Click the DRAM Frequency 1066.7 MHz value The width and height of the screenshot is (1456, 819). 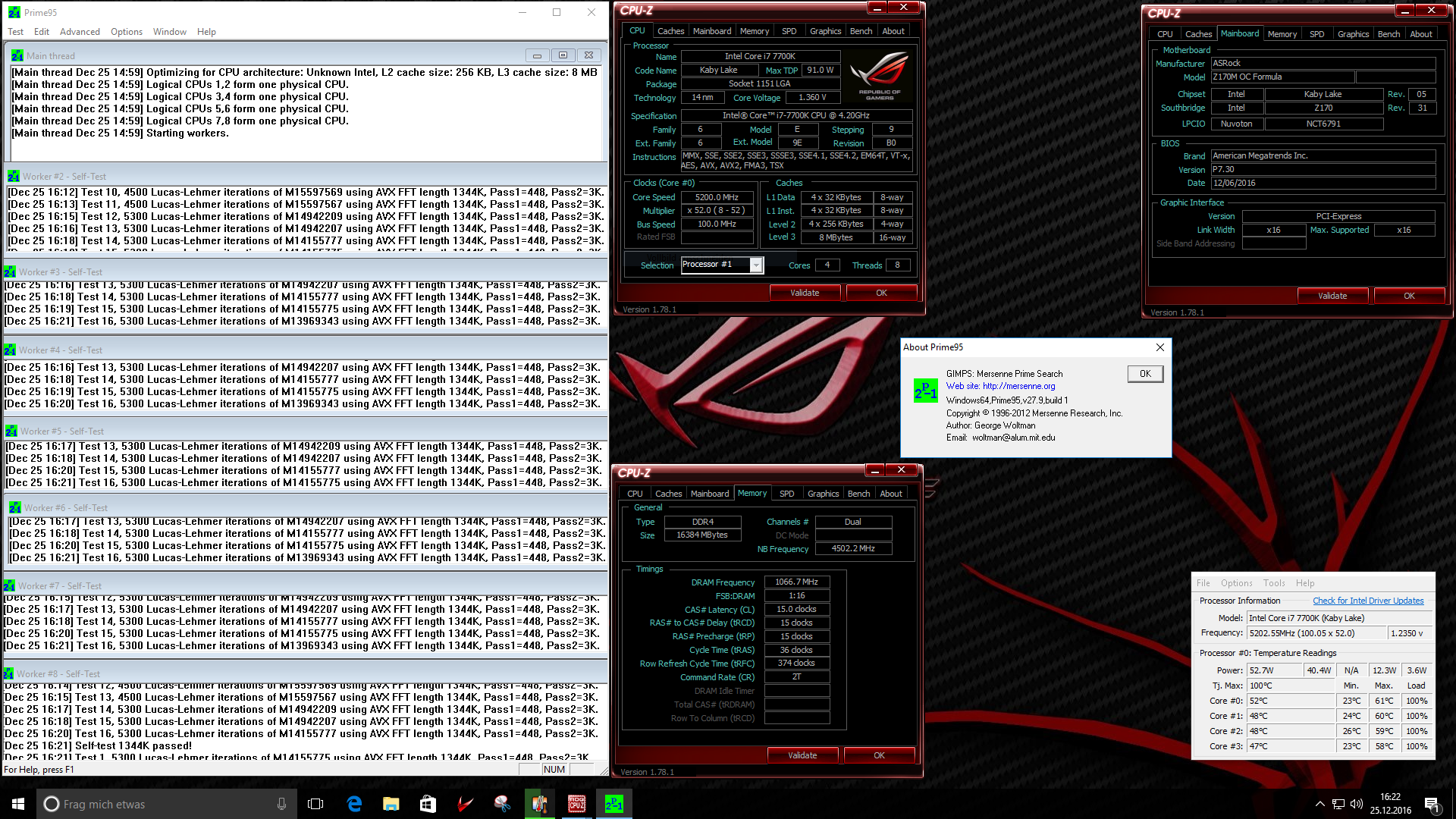[796, 582]
